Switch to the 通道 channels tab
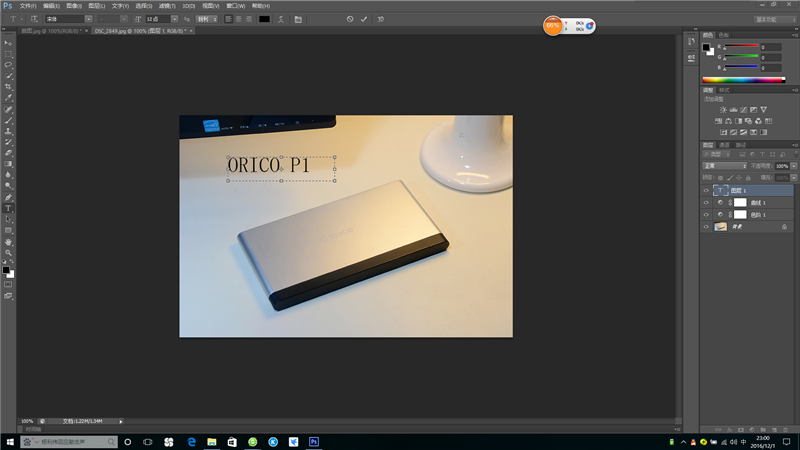This screenshot has height=450, width=800. point(724,145)
